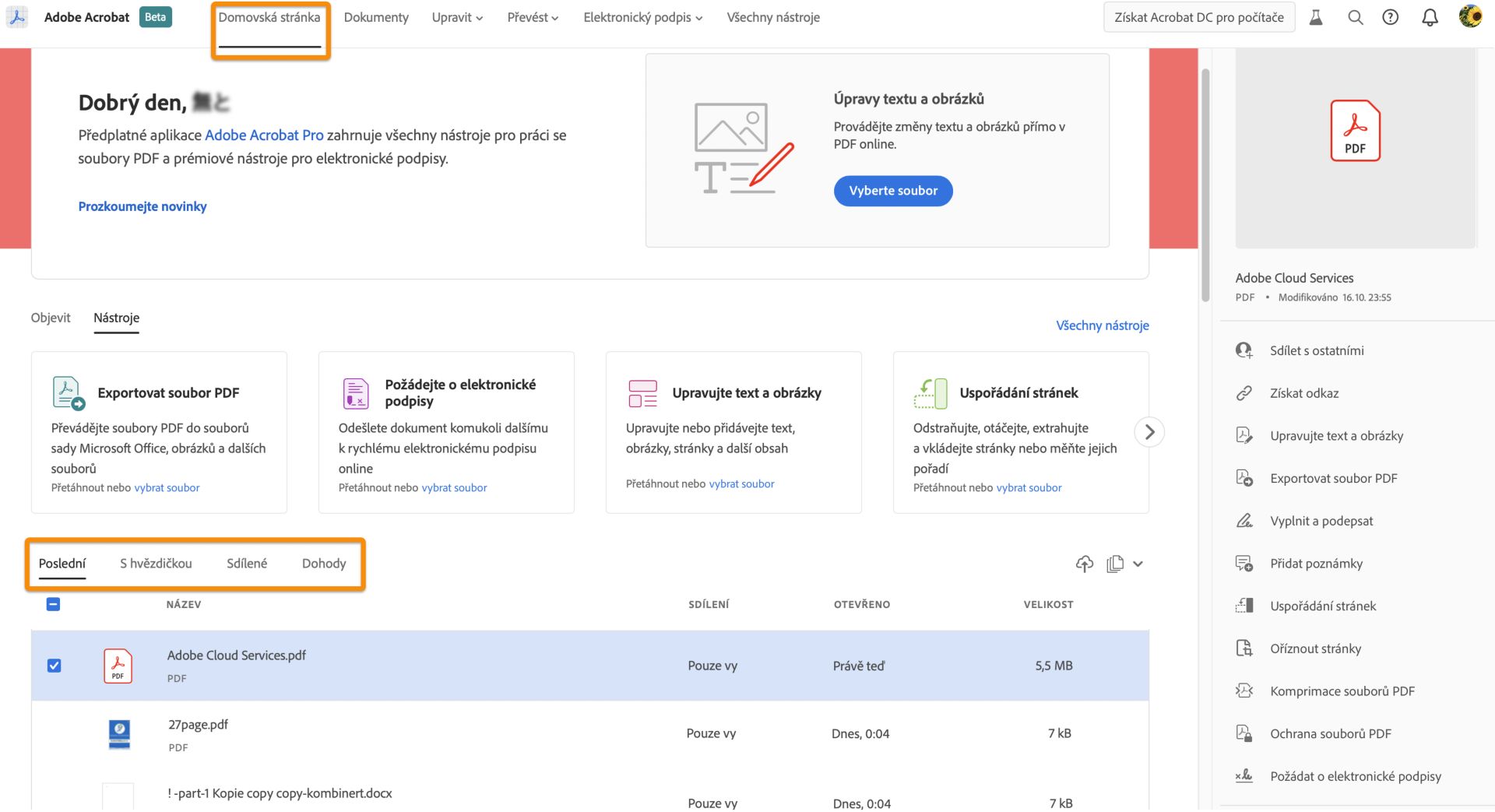Click the Přidat poznámky comment icon

tap(1244, 564)
